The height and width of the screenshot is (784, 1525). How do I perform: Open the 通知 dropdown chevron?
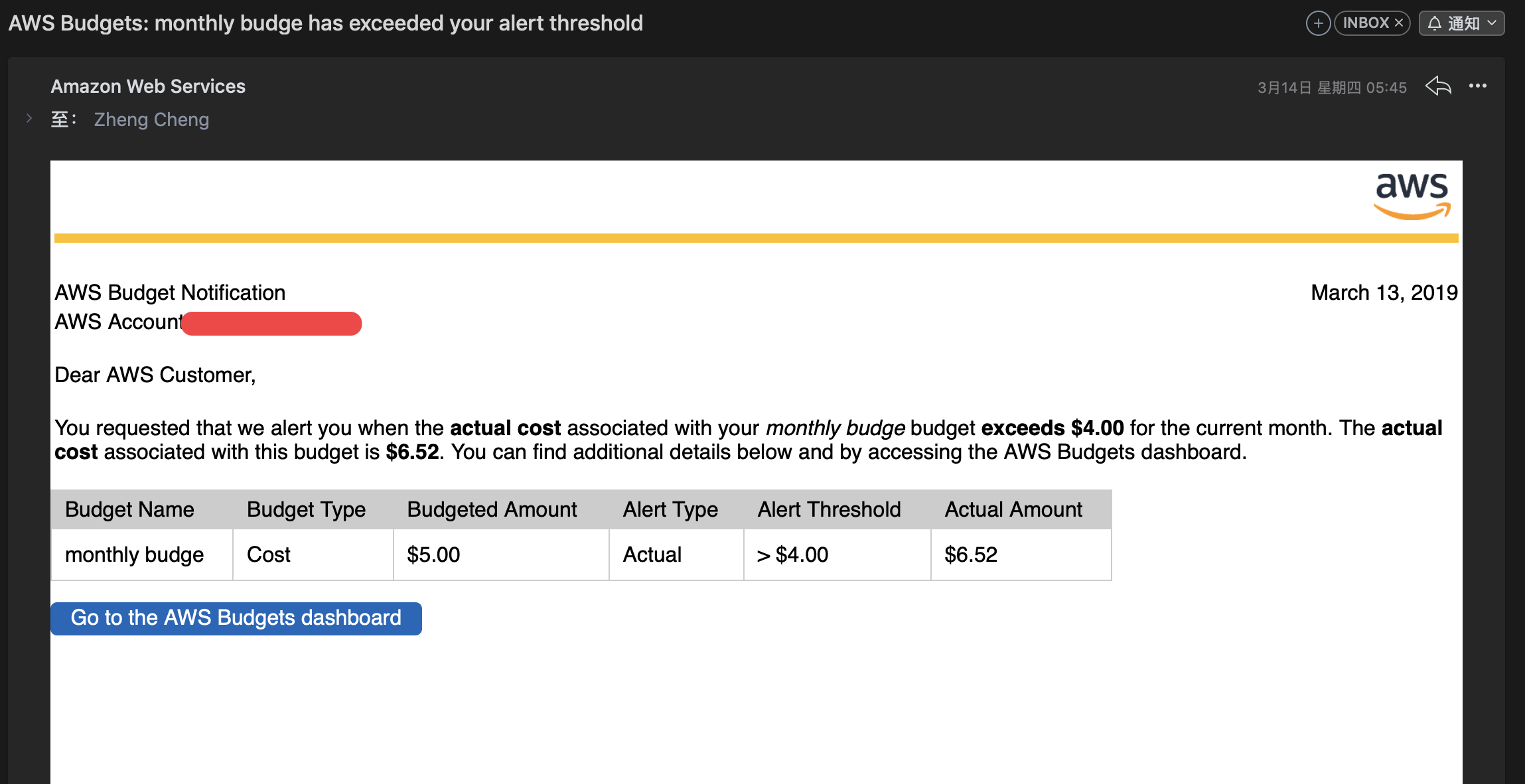(1492, 23)
